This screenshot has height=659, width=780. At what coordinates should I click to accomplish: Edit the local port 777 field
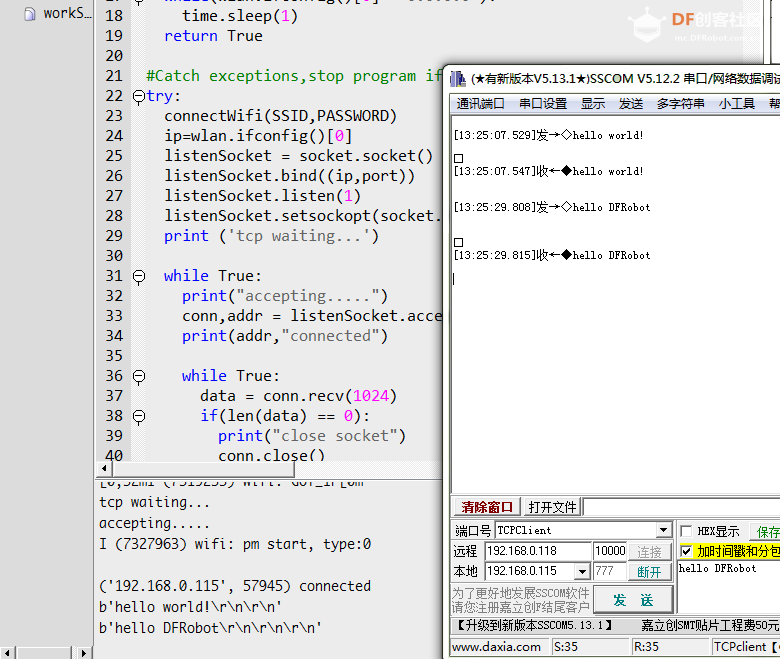610,571
